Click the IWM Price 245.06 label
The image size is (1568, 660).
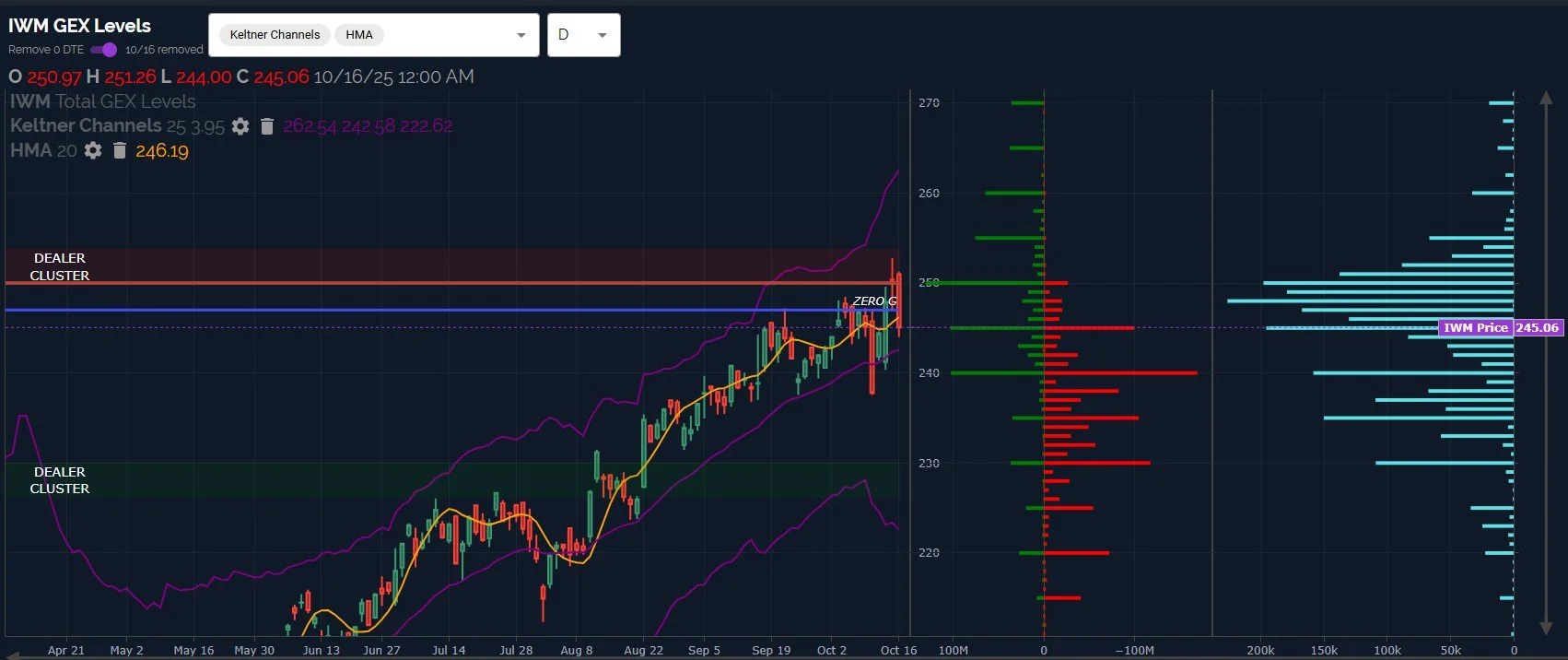1501,327
